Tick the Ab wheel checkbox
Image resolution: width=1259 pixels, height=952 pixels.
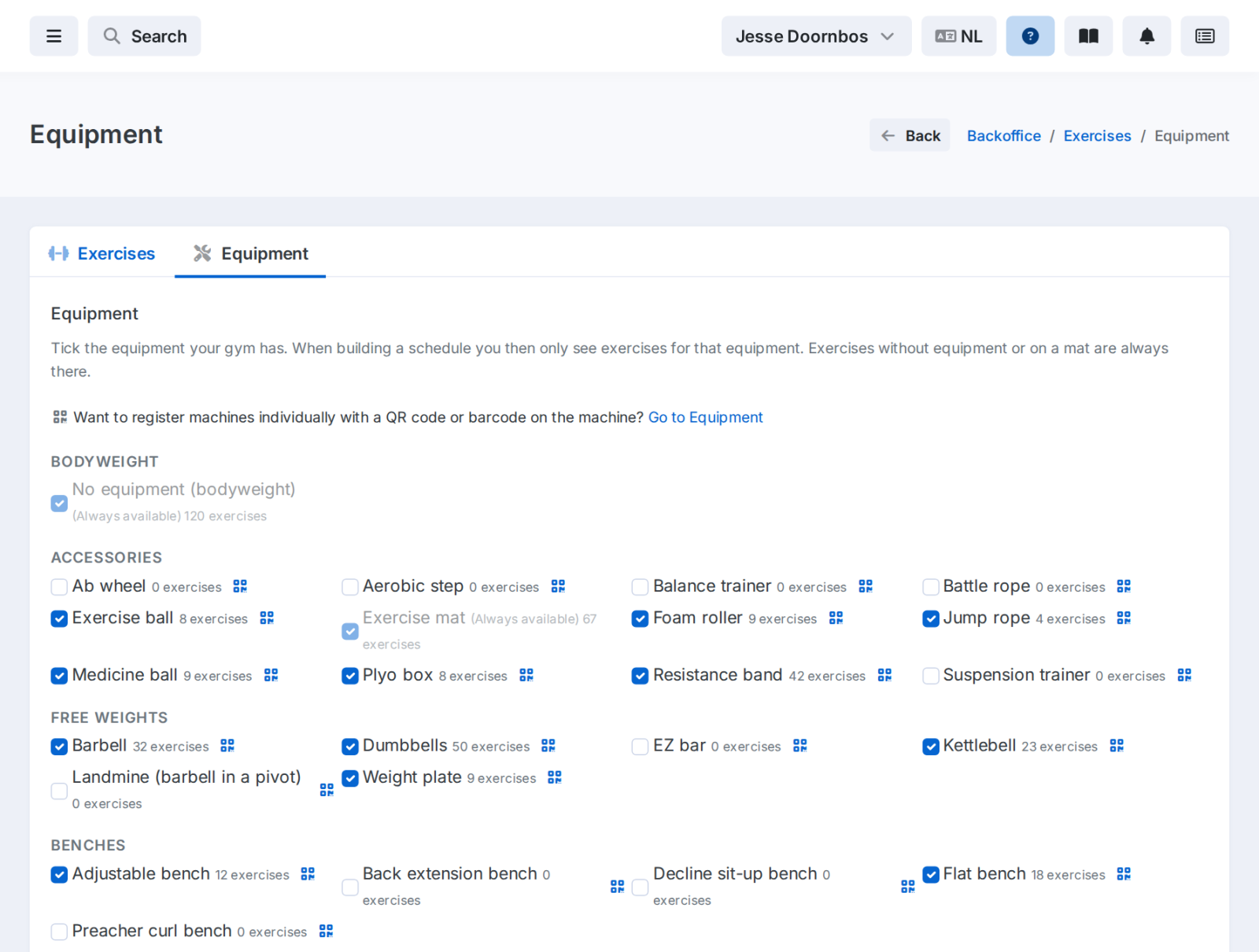click(x=59, y=587)
